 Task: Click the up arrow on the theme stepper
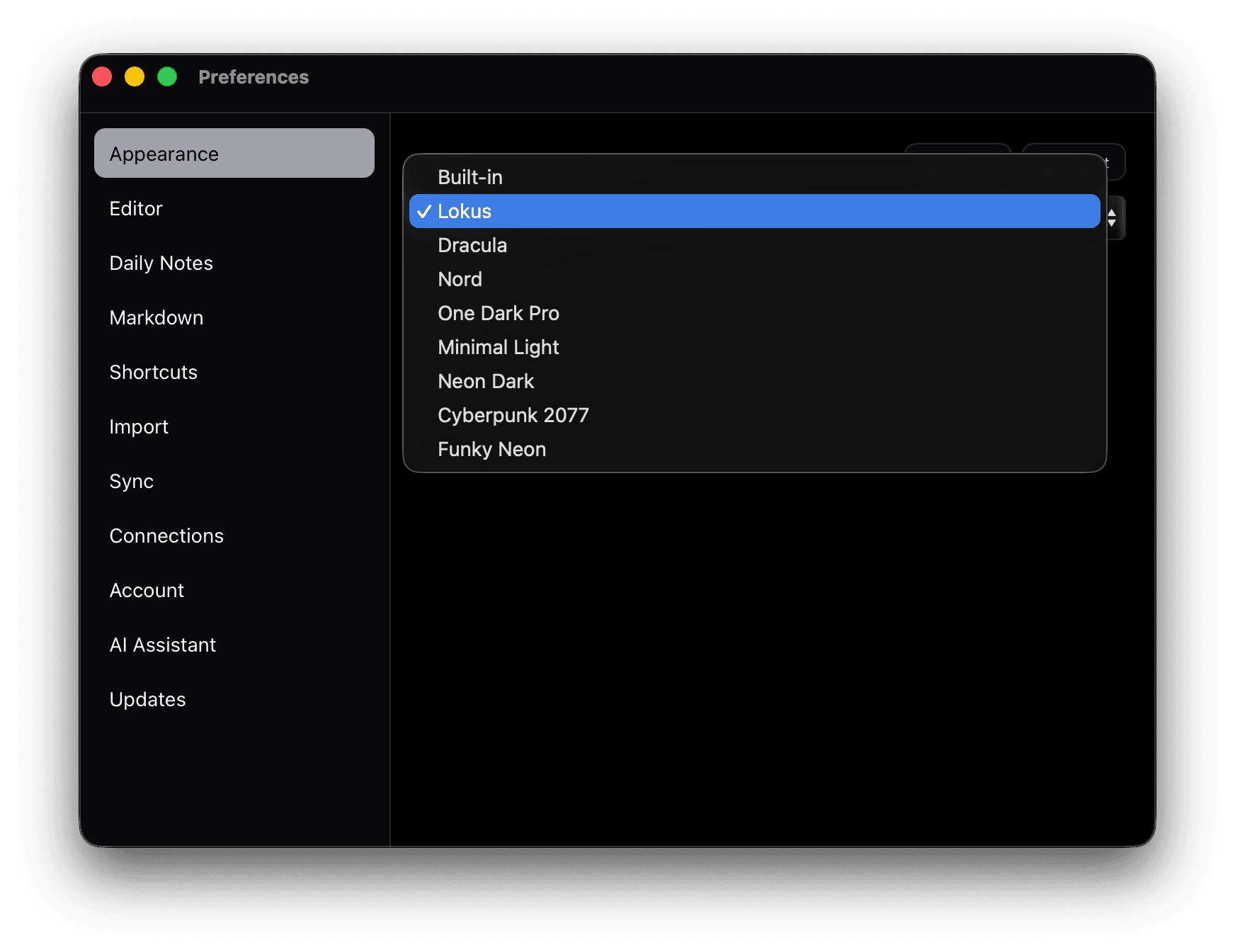tap(1112, 212)
